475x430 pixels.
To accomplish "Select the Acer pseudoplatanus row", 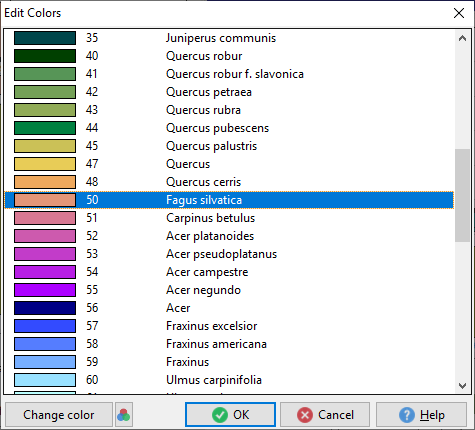I will coord(229,254).
